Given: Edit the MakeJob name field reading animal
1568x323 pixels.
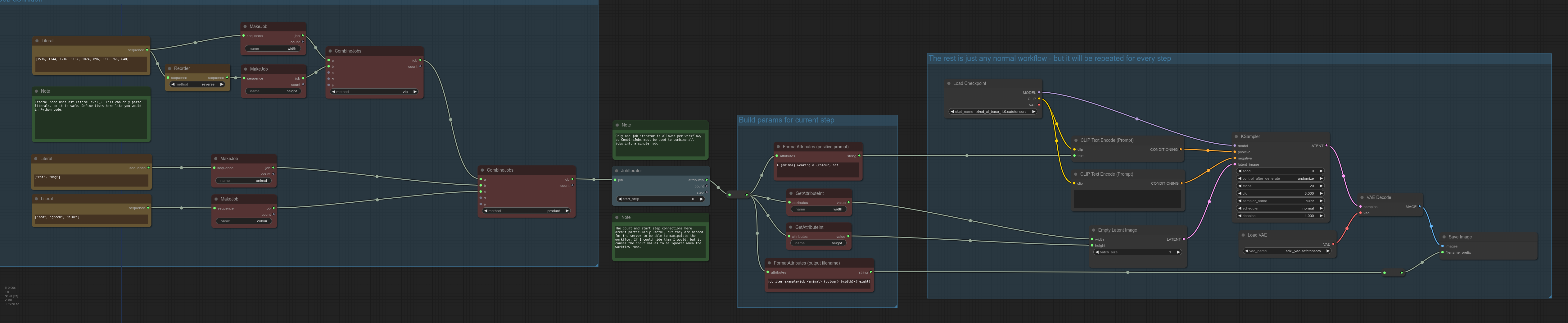Looking at the screenshot, I should click(x=244, y=181).
